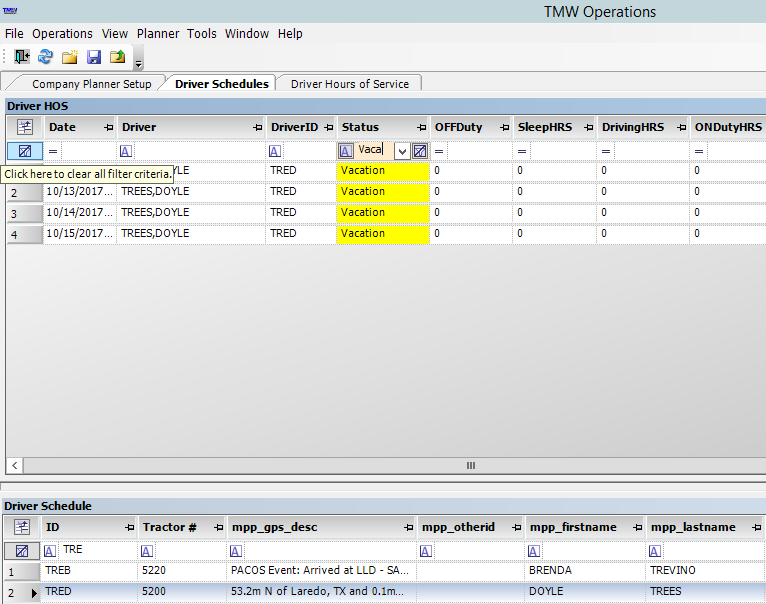Switch to Company Planner Setup tab
The width and height of the screenshot is (766, 604).
(92, 84)
